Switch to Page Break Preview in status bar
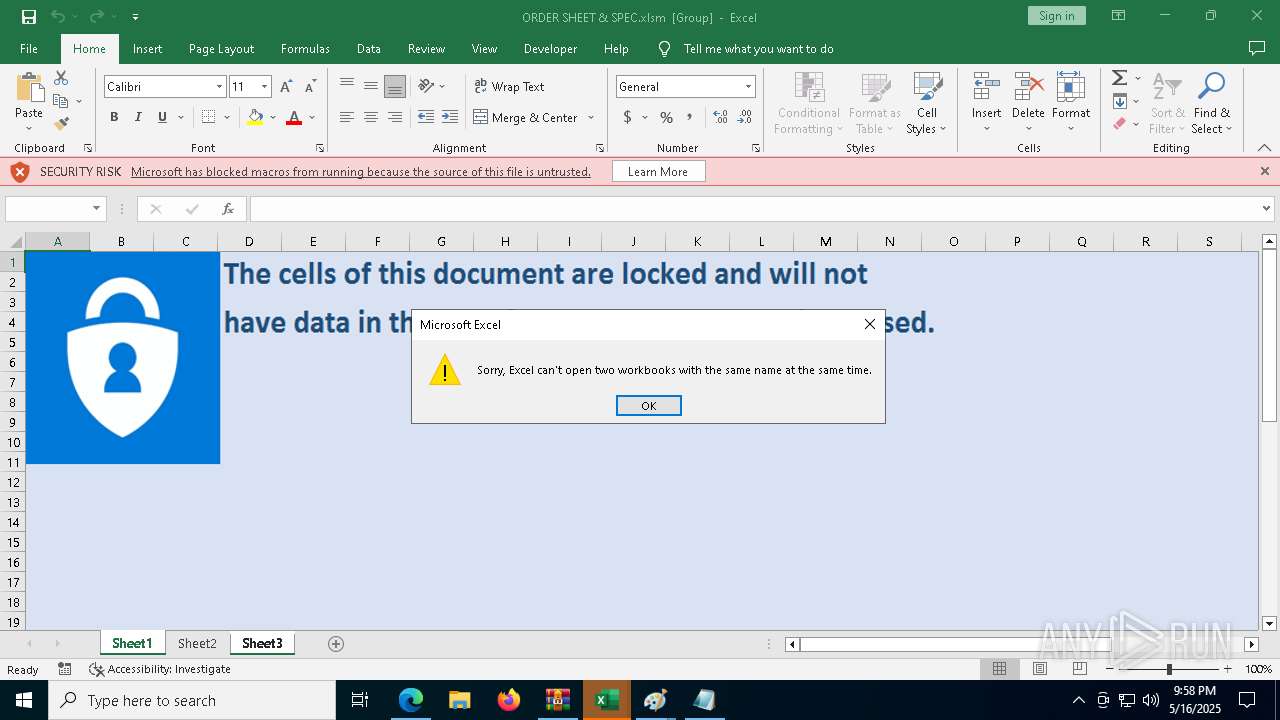Viewport: 1280px width, 720px height. 1080,669
